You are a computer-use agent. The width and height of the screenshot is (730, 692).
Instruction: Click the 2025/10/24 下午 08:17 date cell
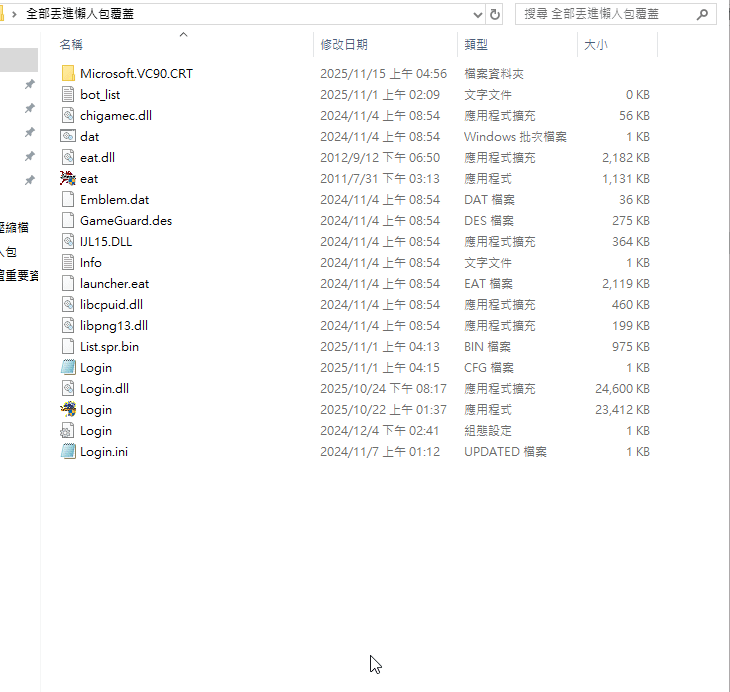383,388
